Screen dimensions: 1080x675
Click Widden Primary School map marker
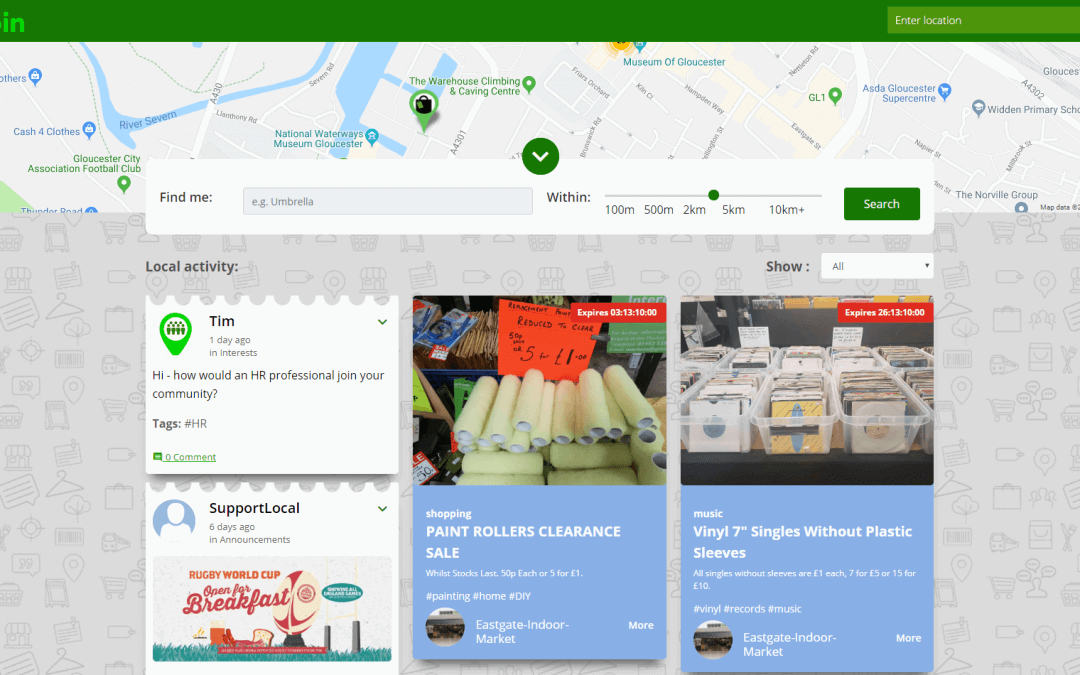coord(978,107)
